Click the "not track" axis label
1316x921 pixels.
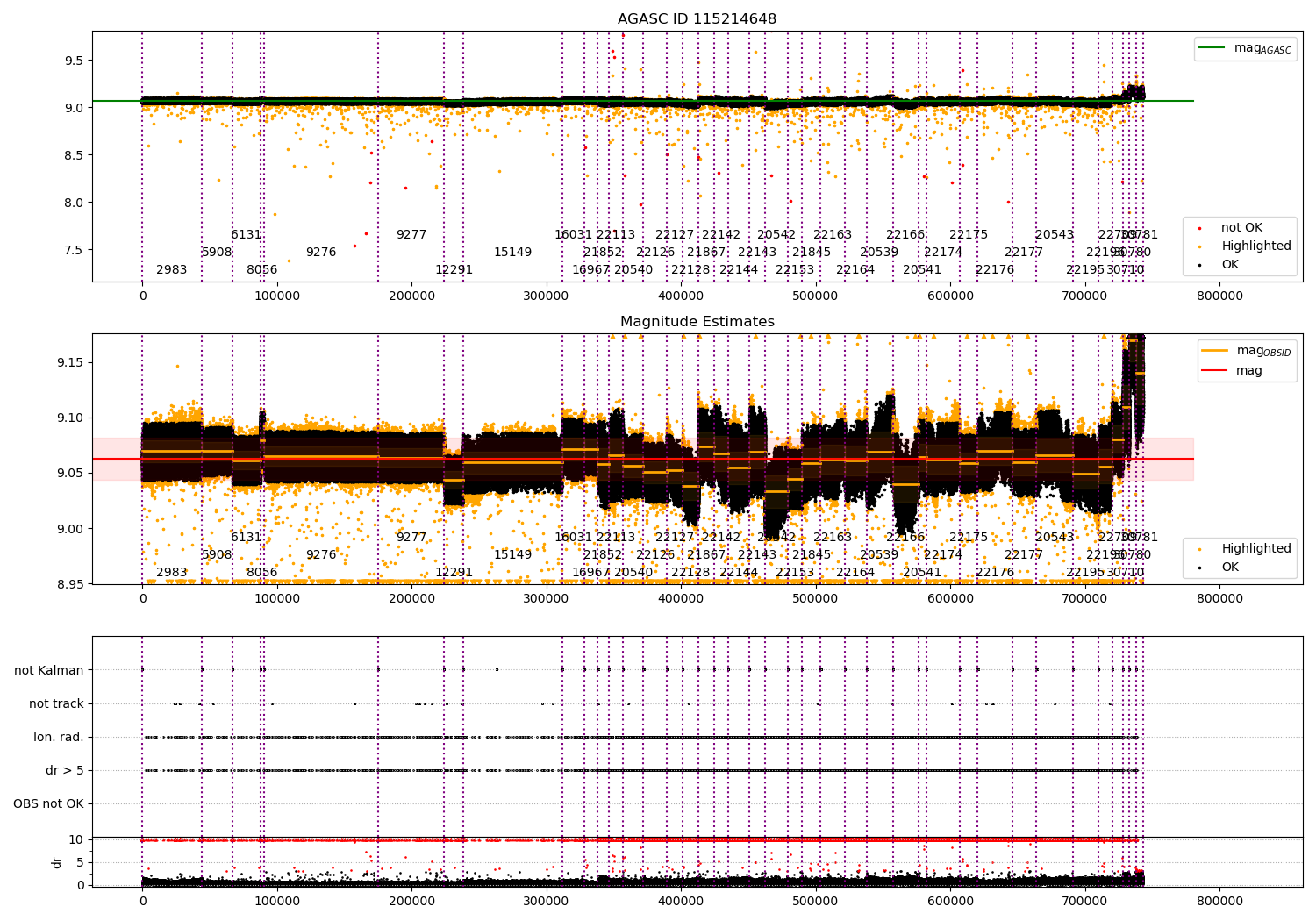[56, 704]
